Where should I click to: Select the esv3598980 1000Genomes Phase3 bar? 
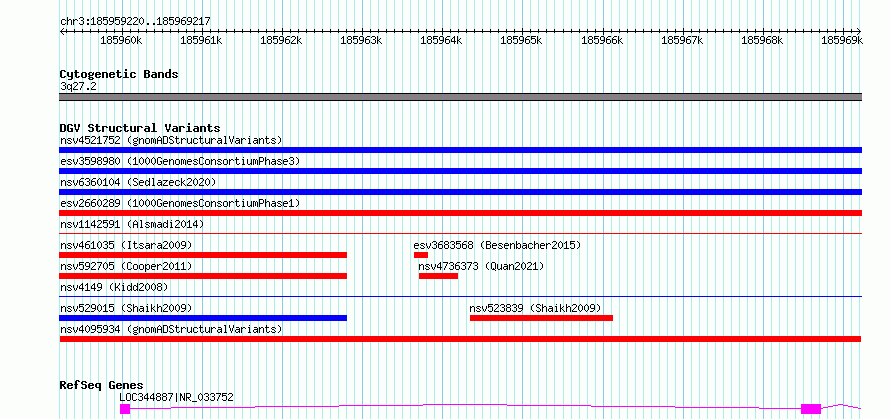pos(460,171)
